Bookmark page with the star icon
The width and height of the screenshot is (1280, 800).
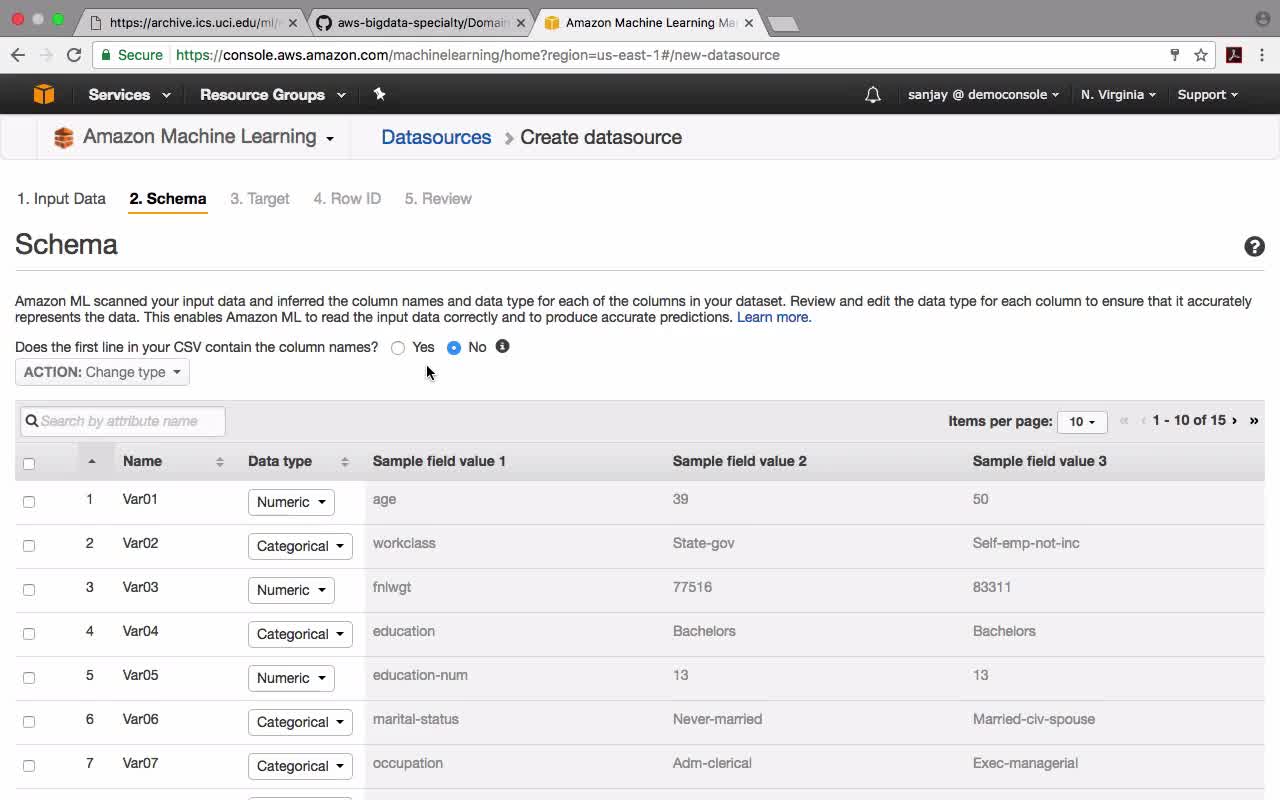pos(1201,55)
